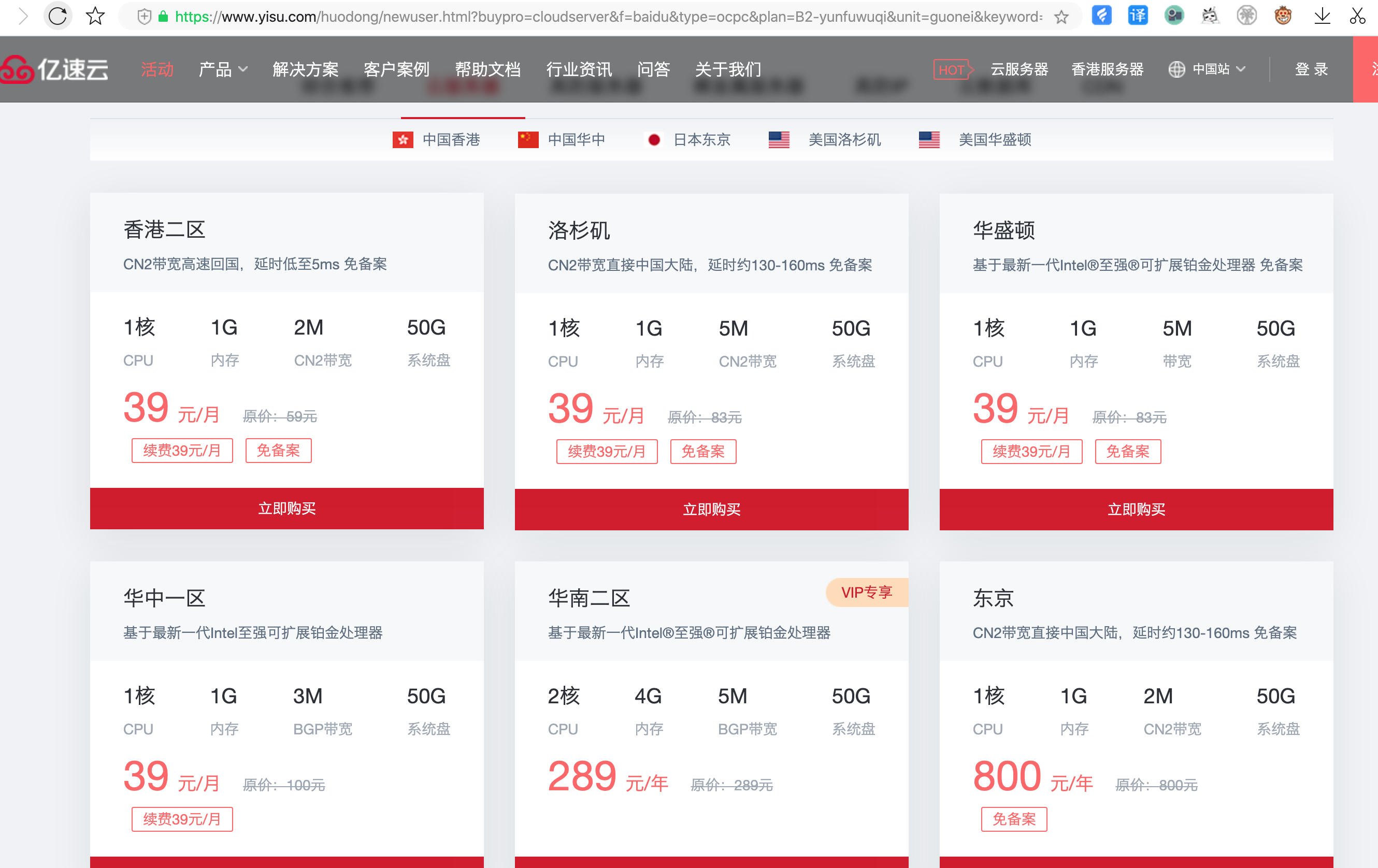Click the 289 元/年 price
1378x868 pixels.
point(608,776)
